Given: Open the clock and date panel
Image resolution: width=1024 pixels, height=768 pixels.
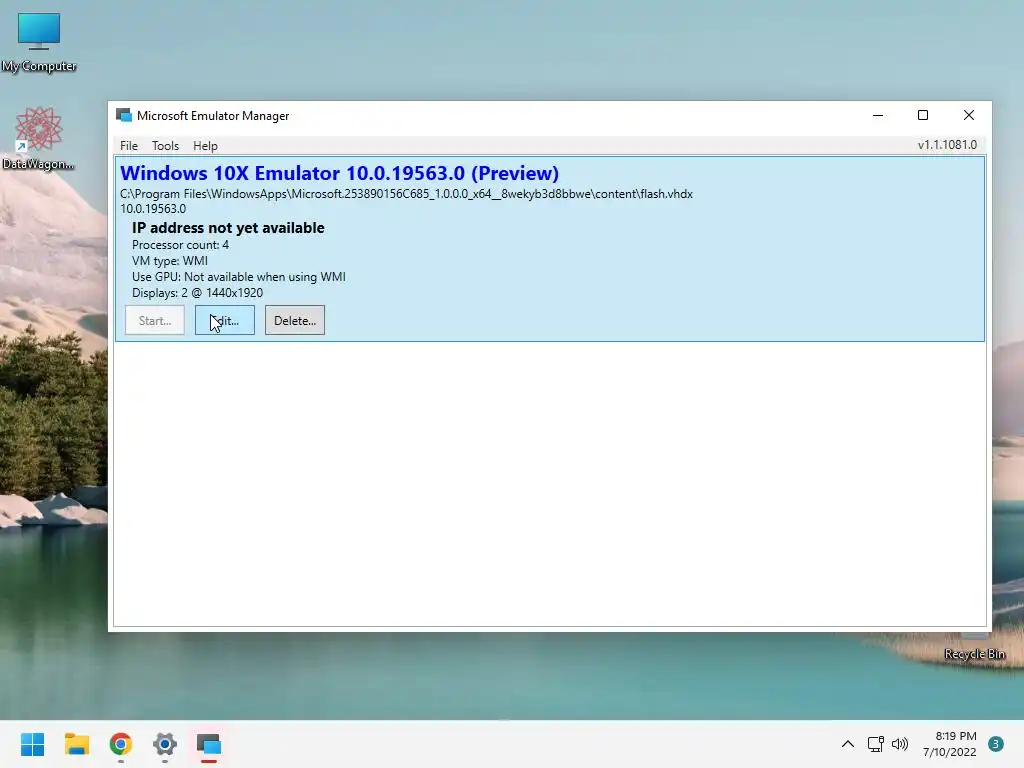Looking at the screenshot, I should pyautogui.click(x=950, y=744).
